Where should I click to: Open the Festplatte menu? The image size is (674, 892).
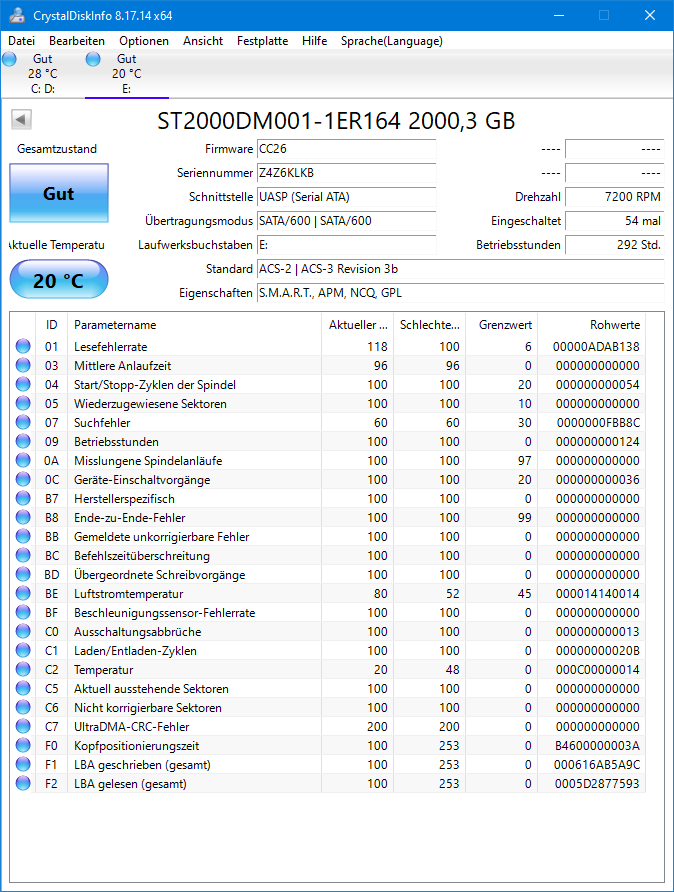(263, 41)
